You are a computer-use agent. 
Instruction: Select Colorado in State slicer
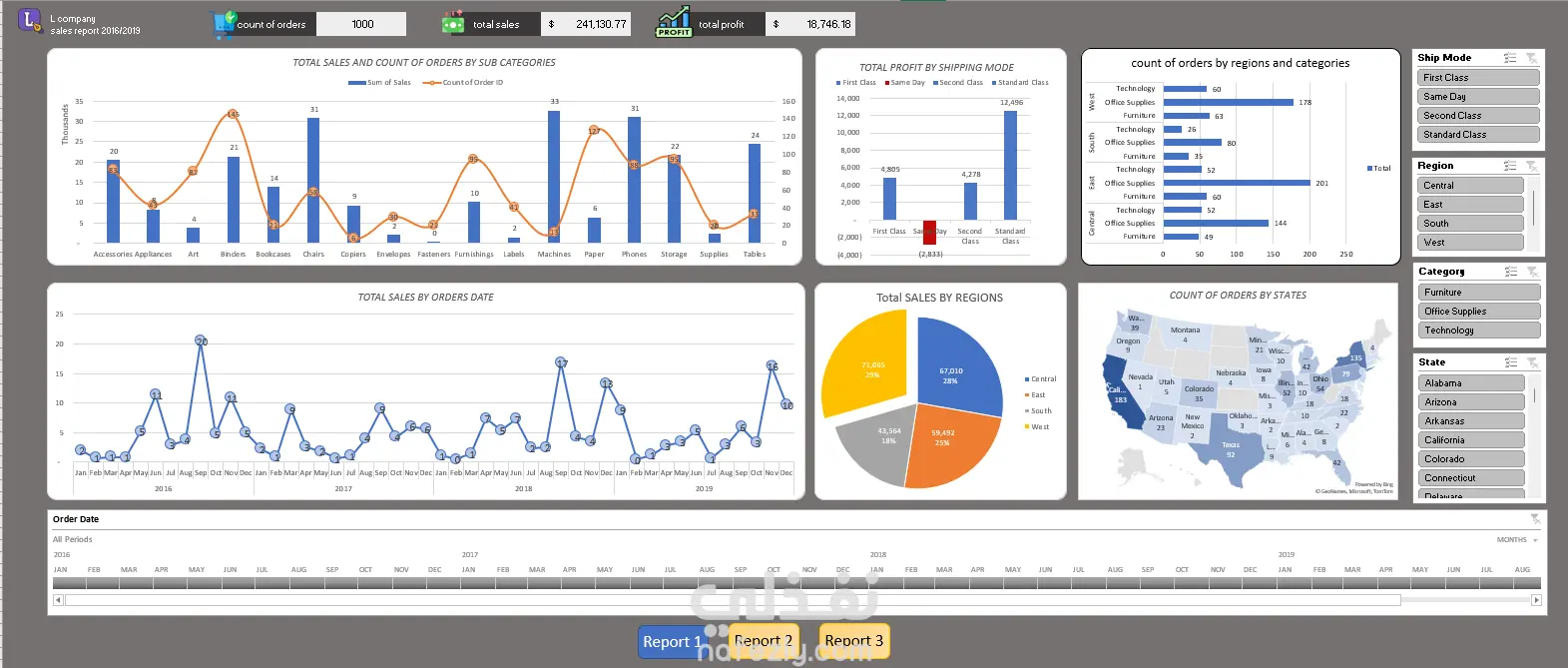click(x=1471, y=459)
